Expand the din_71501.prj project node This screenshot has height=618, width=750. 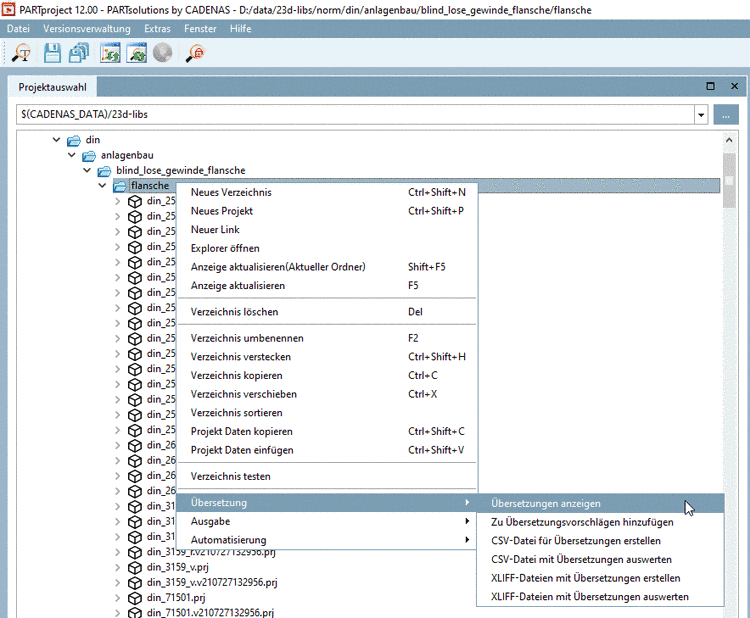117,598
